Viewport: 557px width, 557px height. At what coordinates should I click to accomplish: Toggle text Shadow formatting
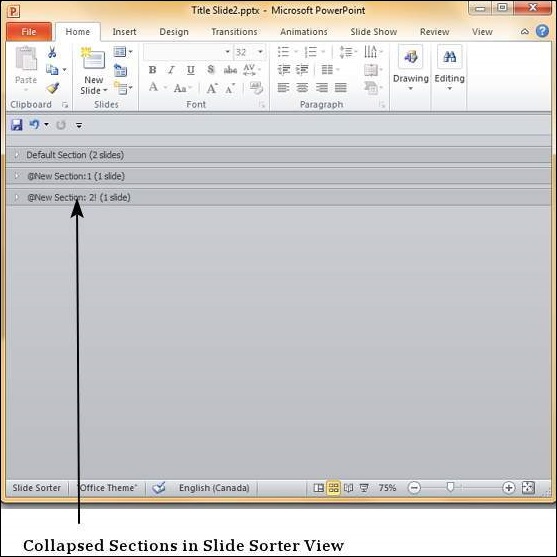pyautogui.click(x=211, y=70)
